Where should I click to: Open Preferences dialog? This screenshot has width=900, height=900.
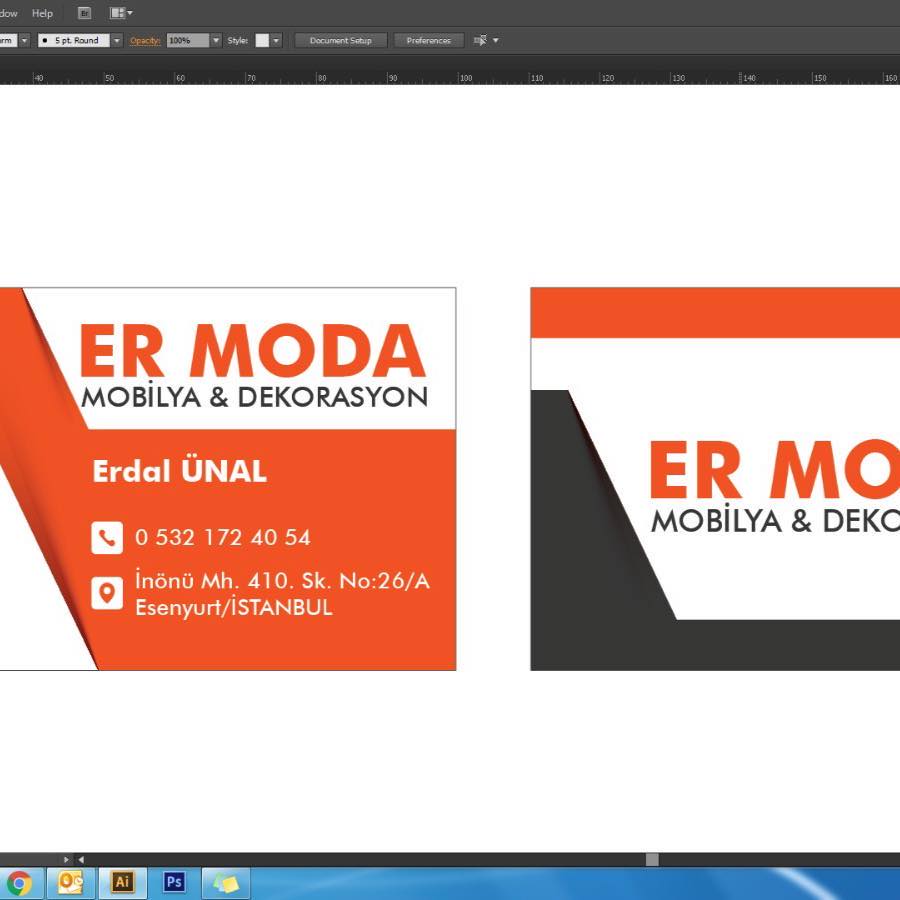[428, 40]
